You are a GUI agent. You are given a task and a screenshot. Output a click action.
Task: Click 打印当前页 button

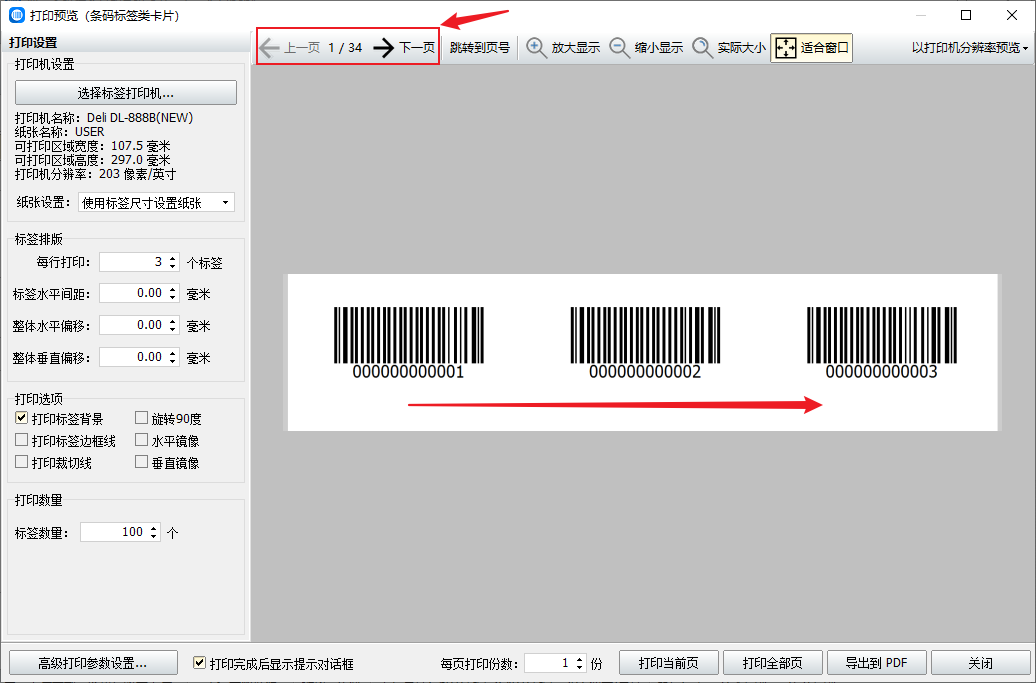point(669,663)
